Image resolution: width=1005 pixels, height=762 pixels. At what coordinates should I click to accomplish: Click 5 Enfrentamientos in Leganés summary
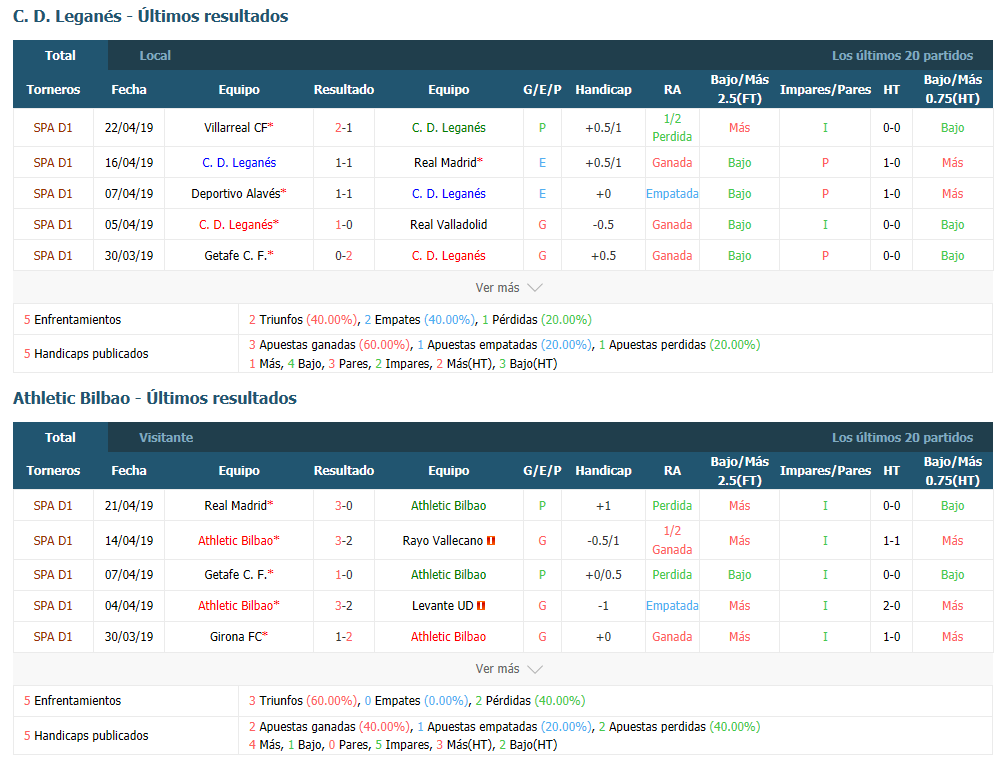coord(72,320)
